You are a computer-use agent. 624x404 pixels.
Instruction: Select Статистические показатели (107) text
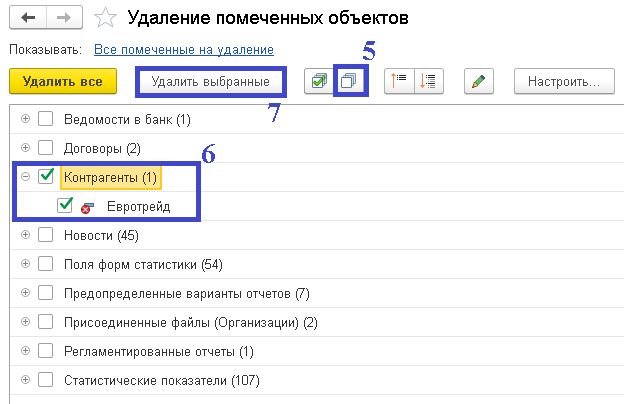[x=162, y=381]
